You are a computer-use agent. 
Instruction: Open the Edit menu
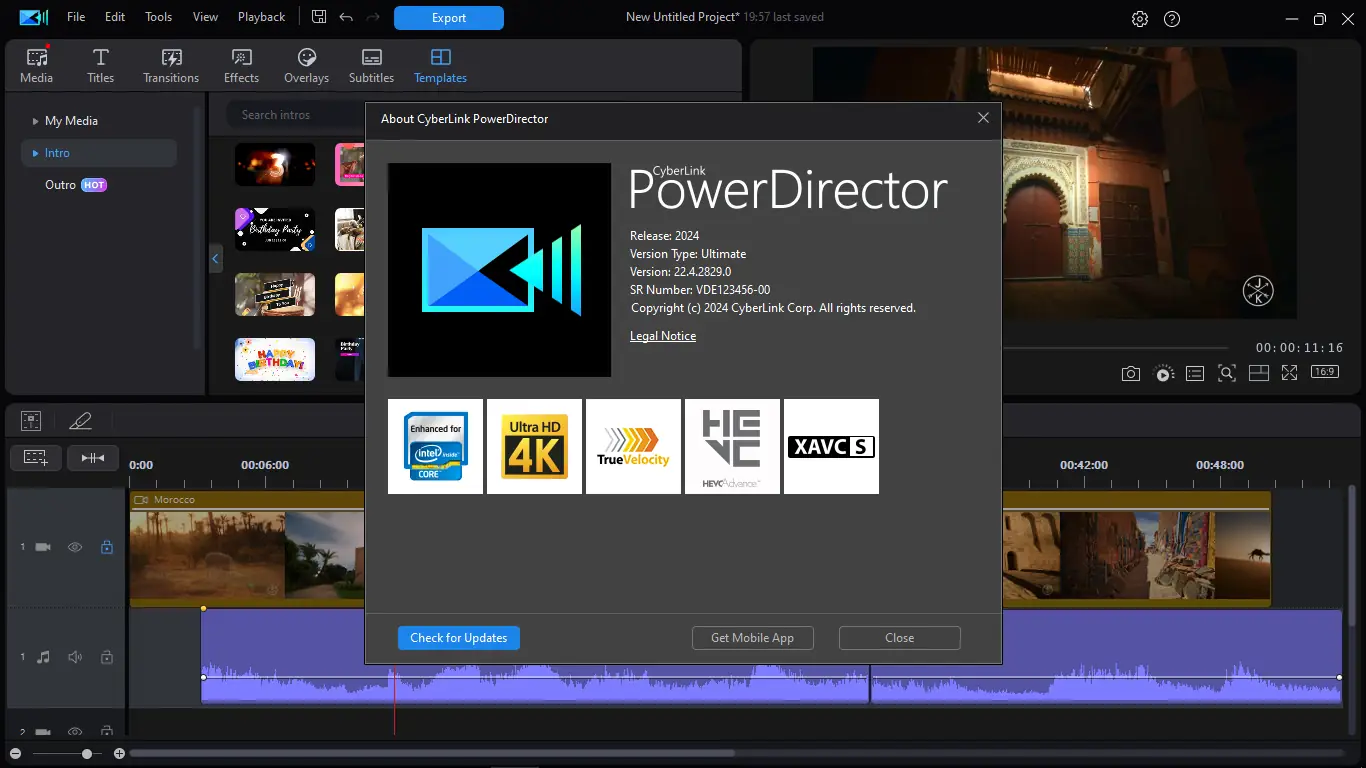pyautogui.click(x=115, y=17)
